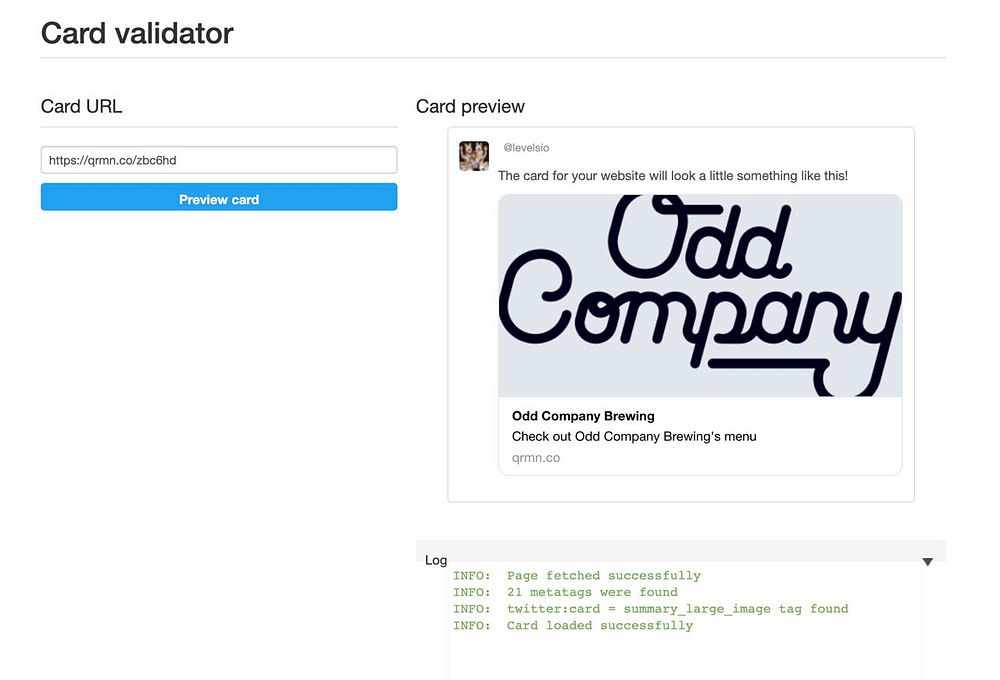1000x680 pixels.
Task: Click the Card URL section heading
Action: point(81,107)
